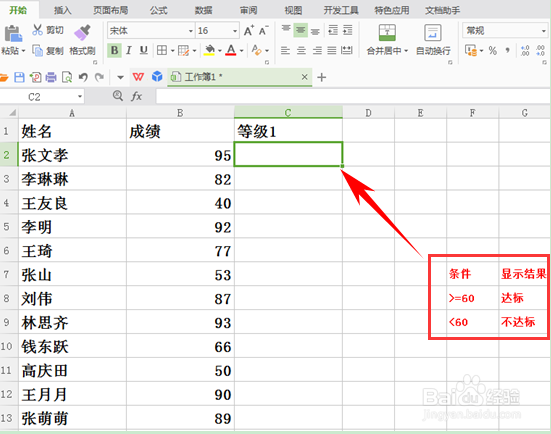
Task: Cut selection with scissors icon
Action: [x=37, y=30]
